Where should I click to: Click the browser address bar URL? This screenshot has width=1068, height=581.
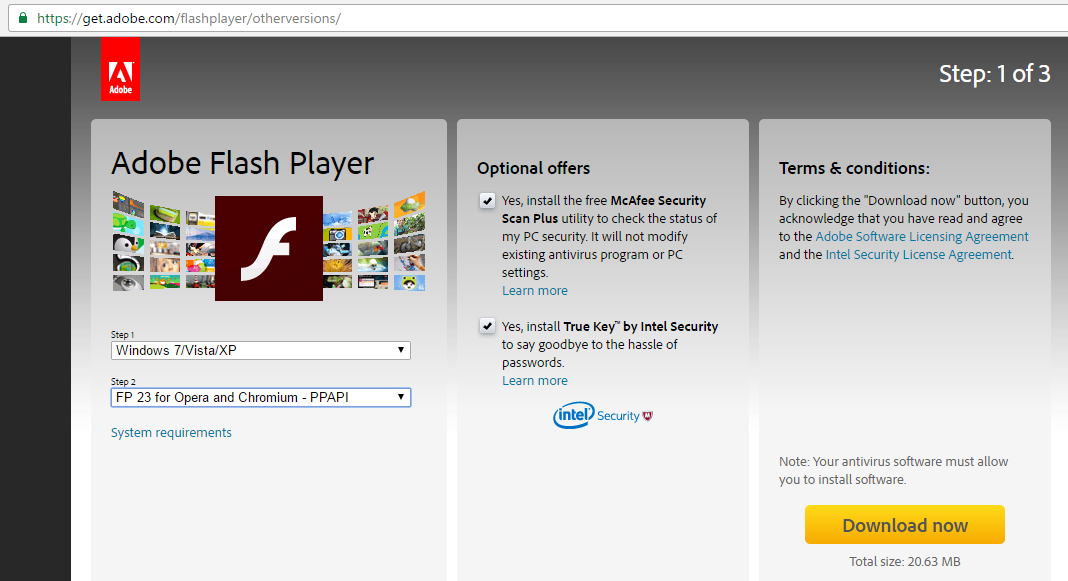click(189, 18)
